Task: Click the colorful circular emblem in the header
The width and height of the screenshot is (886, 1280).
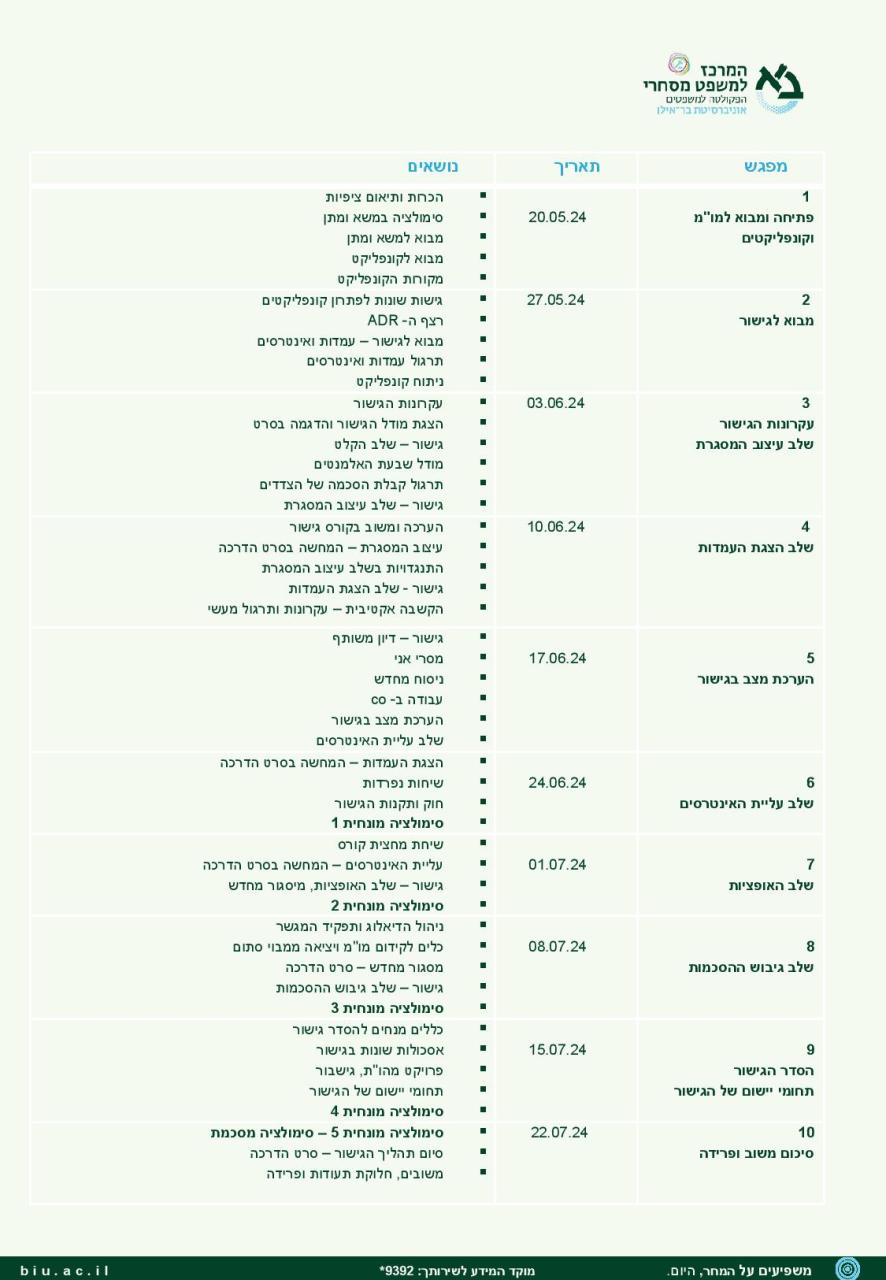Action: [x=678, y=65]
